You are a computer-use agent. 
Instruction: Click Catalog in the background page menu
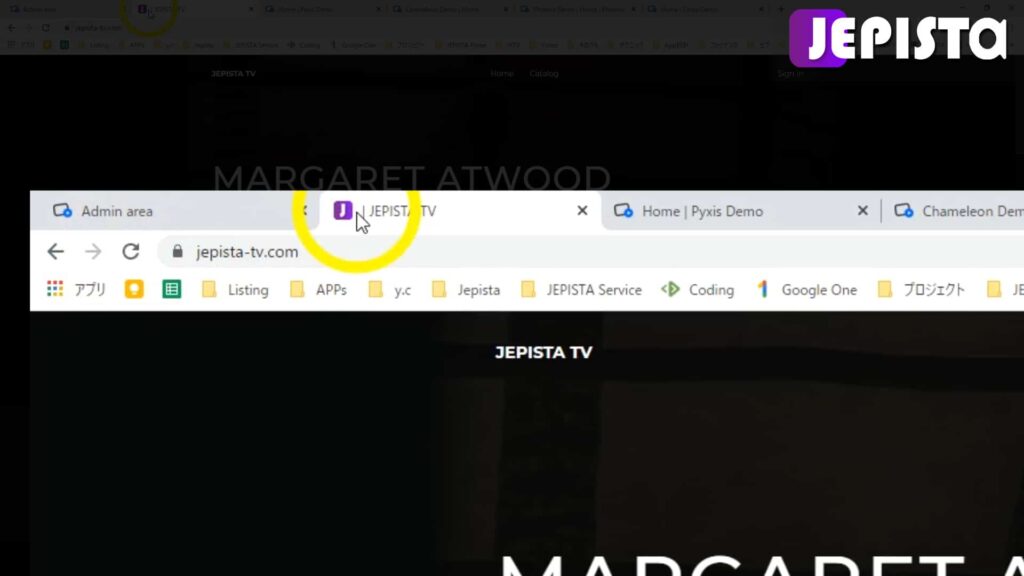tap(543, 73)
